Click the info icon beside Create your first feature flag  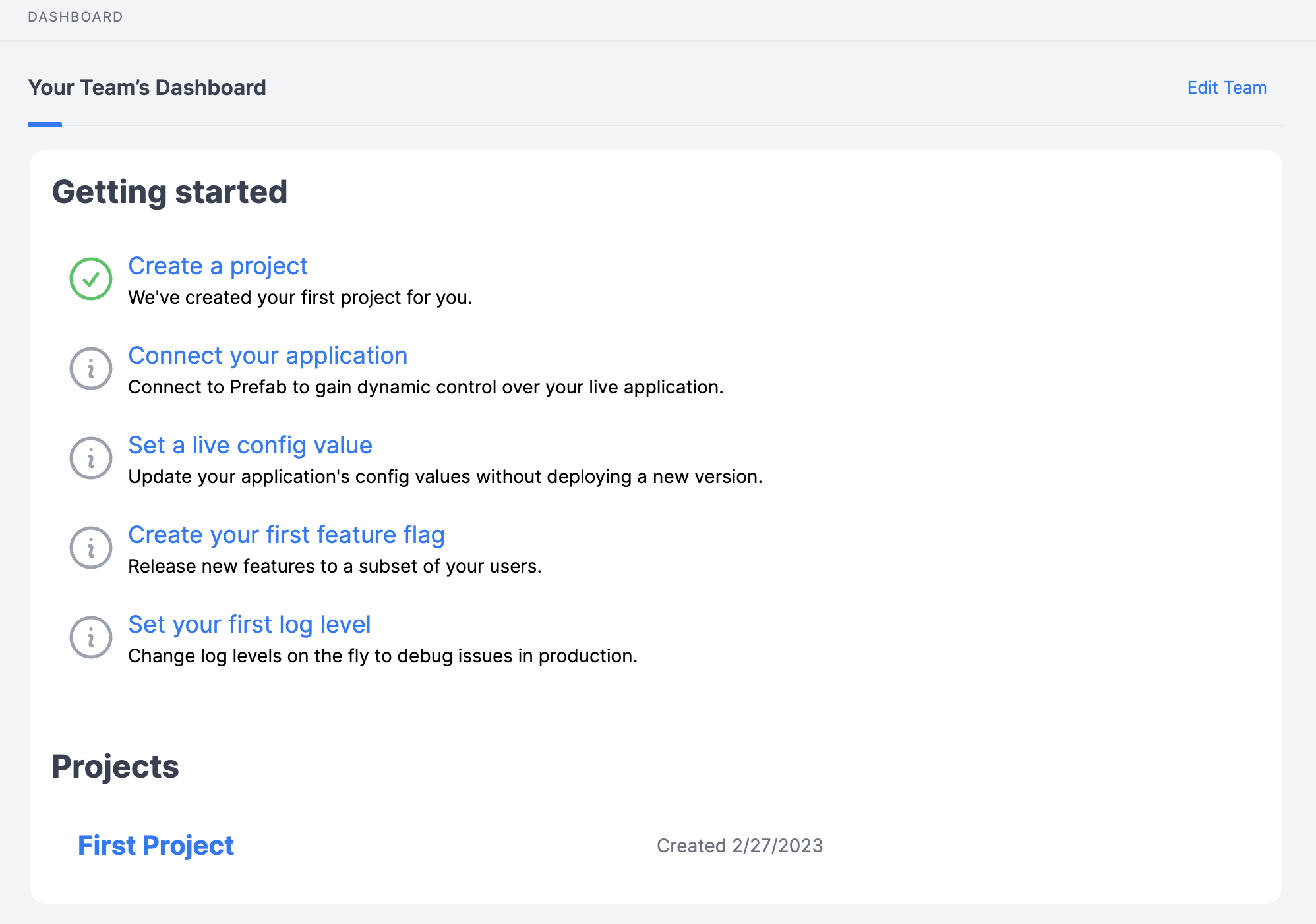coord(91,548)
